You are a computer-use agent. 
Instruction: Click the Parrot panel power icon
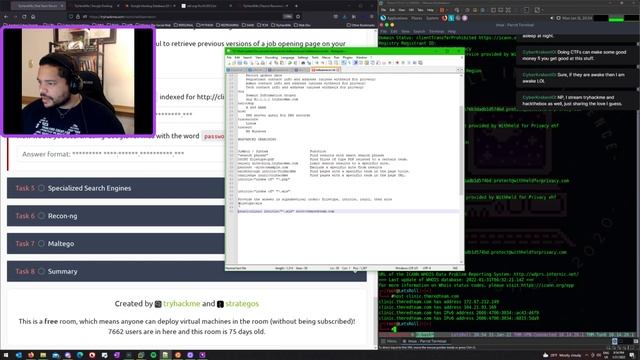point(558,18)
